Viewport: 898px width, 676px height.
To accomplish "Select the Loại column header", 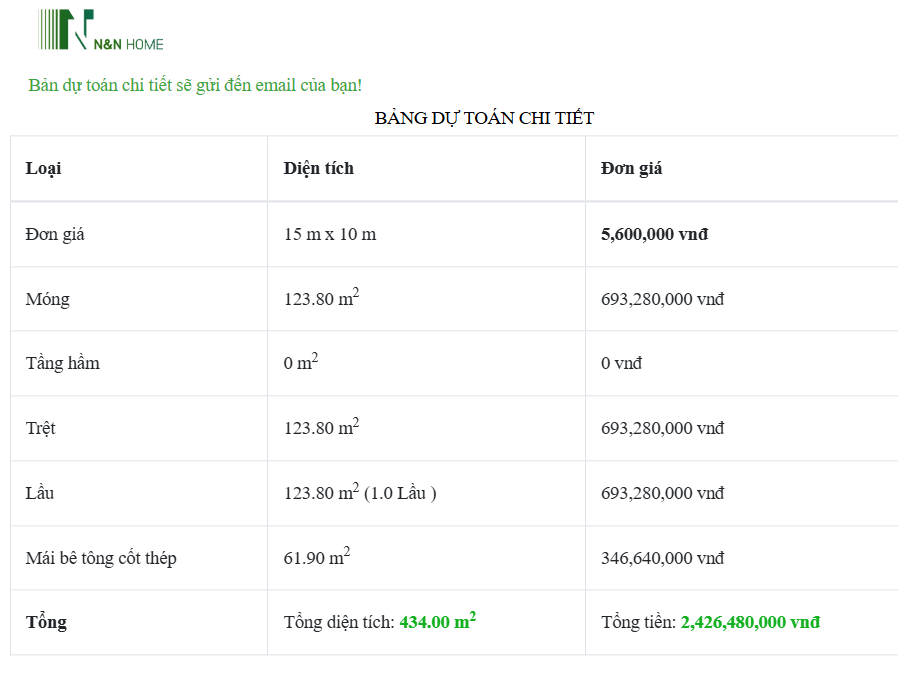I will [44, 168].
